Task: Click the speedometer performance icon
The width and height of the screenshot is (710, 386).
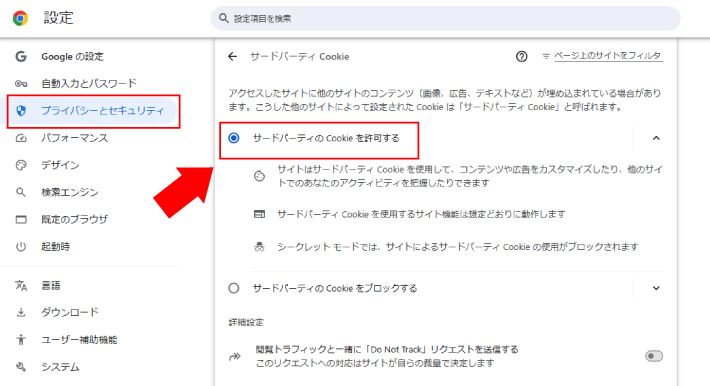Action: (x=21, y=138)
